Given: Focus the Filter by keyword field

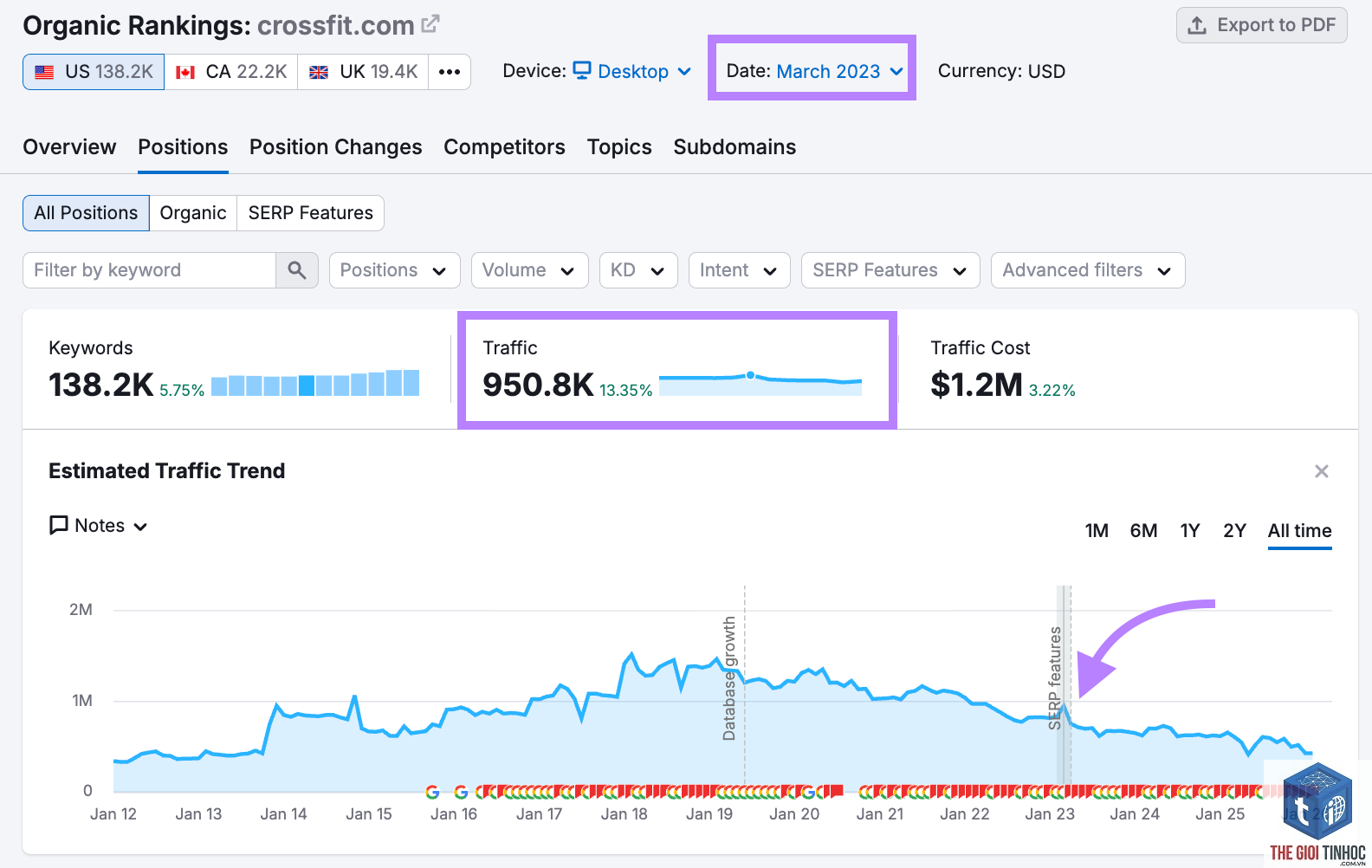Looking at the screenshot, I should (149, 270).
